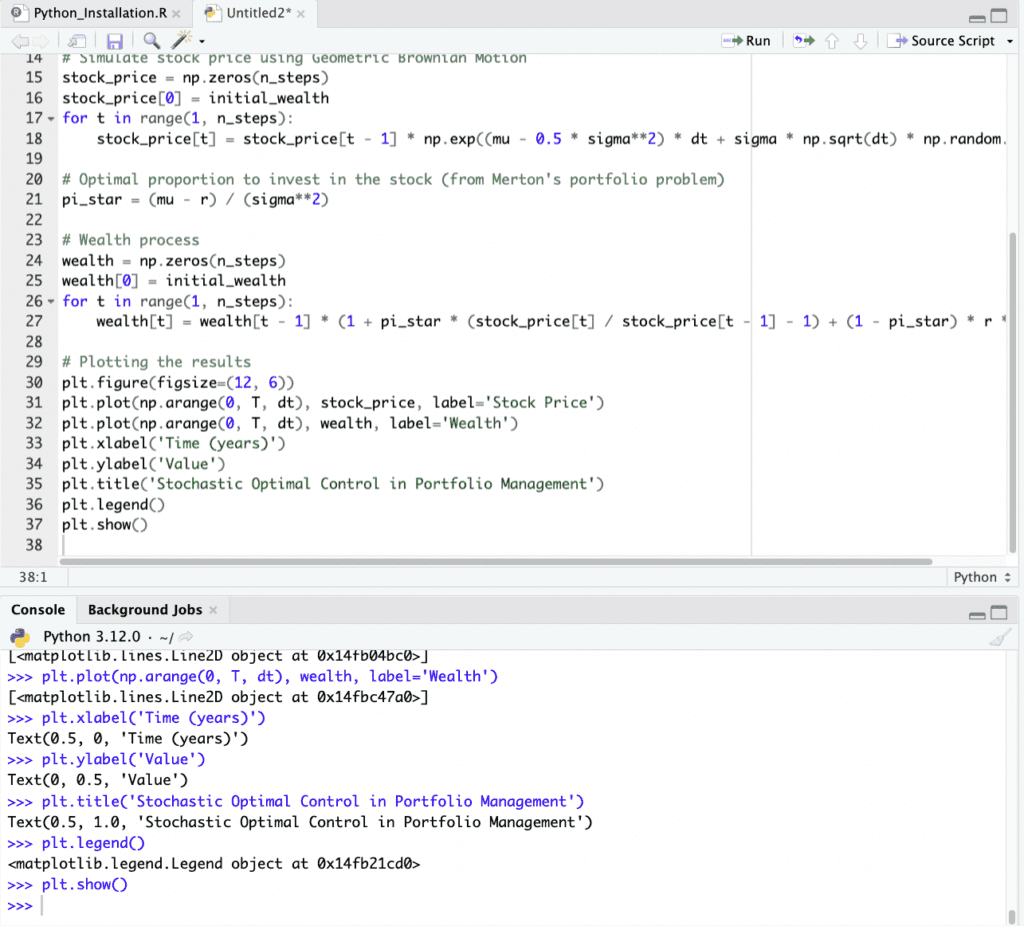
Task: Go to previous section with up arrow
Action: point(832,41)
